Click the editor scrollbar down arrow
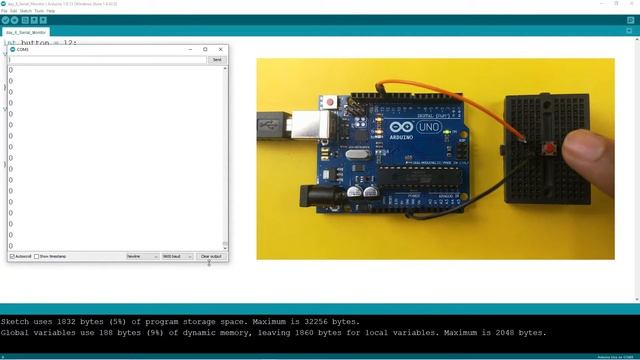This screenshot has height=360, width=640. (x=637, y=299)
